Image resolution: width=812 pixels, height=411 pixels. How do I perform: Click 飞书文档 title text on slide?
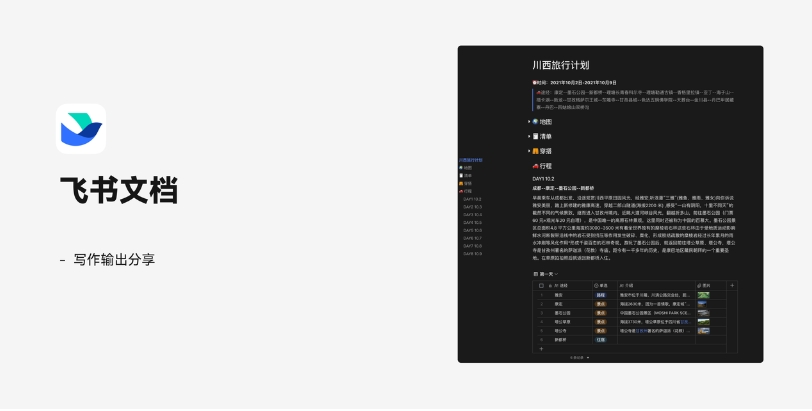click(x=119, y=190)
